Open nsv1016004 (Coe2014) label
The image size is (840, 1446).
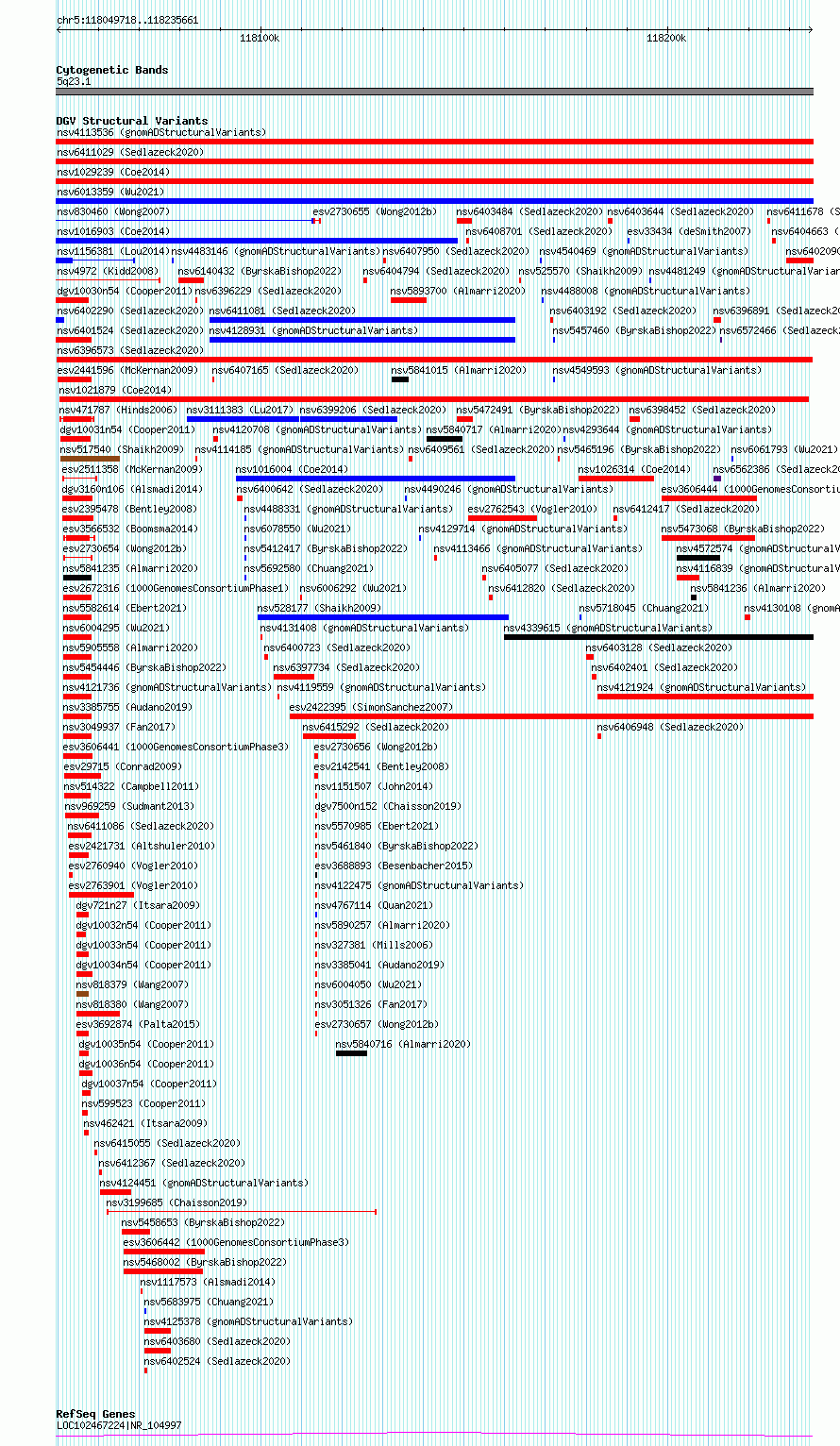click(293, 469)
